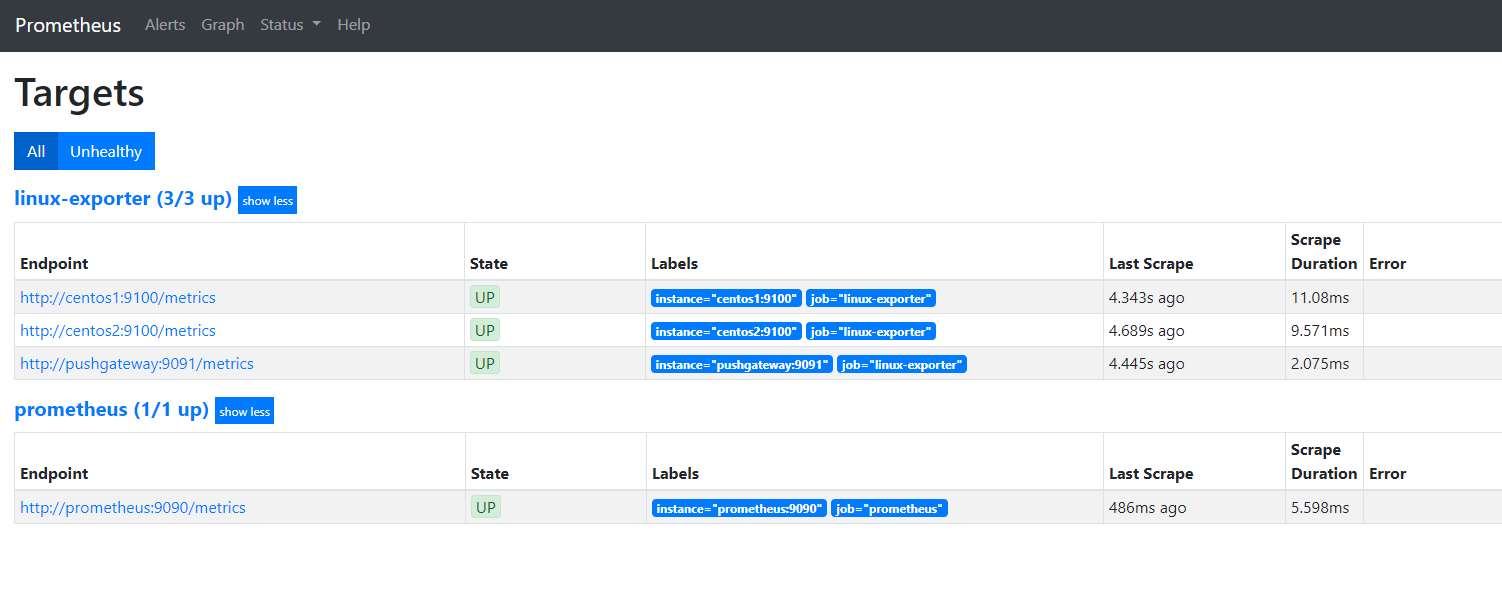Click the 11.08ms scrape duration

1320,297
